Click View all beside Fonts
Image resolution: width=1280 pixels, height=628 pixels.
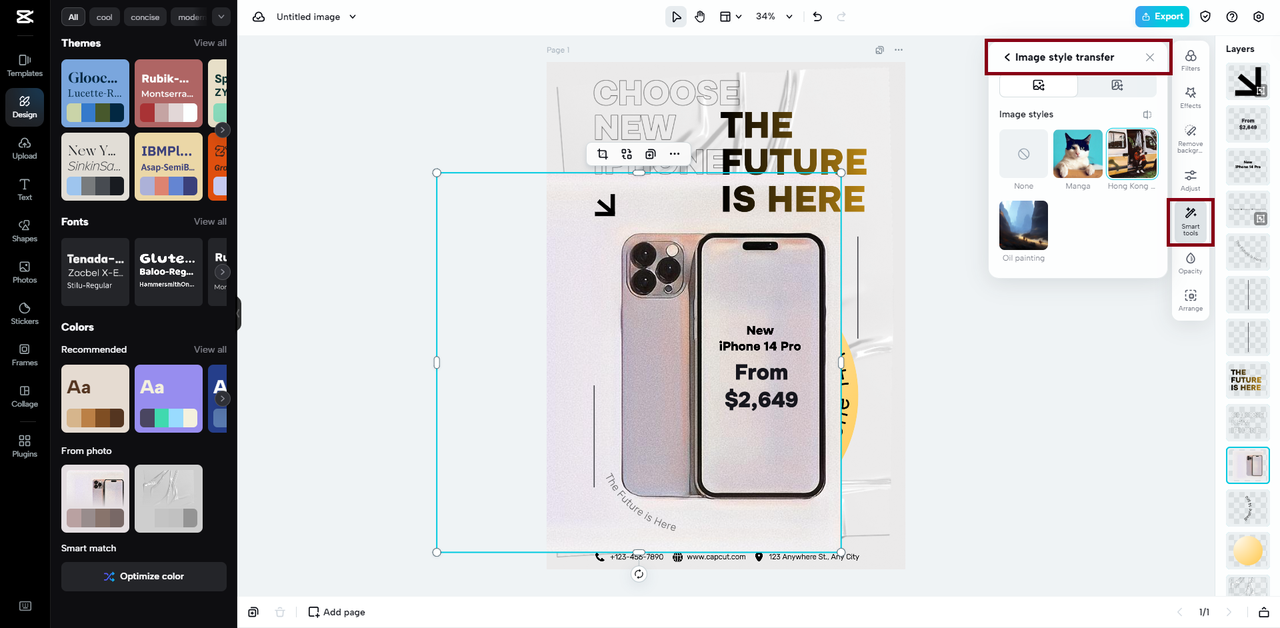coord(210,221)
